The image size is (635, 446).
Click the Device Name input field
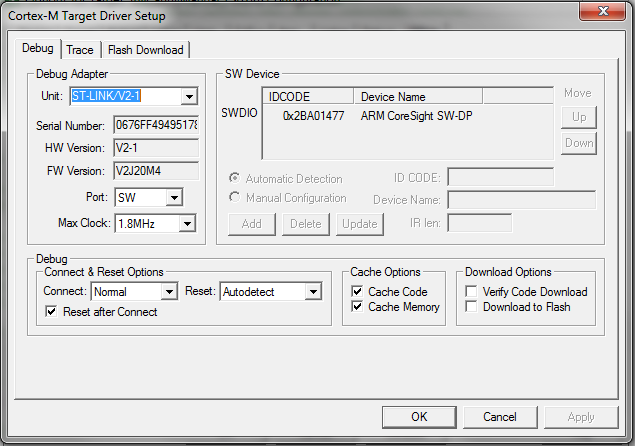pos(522,200)
